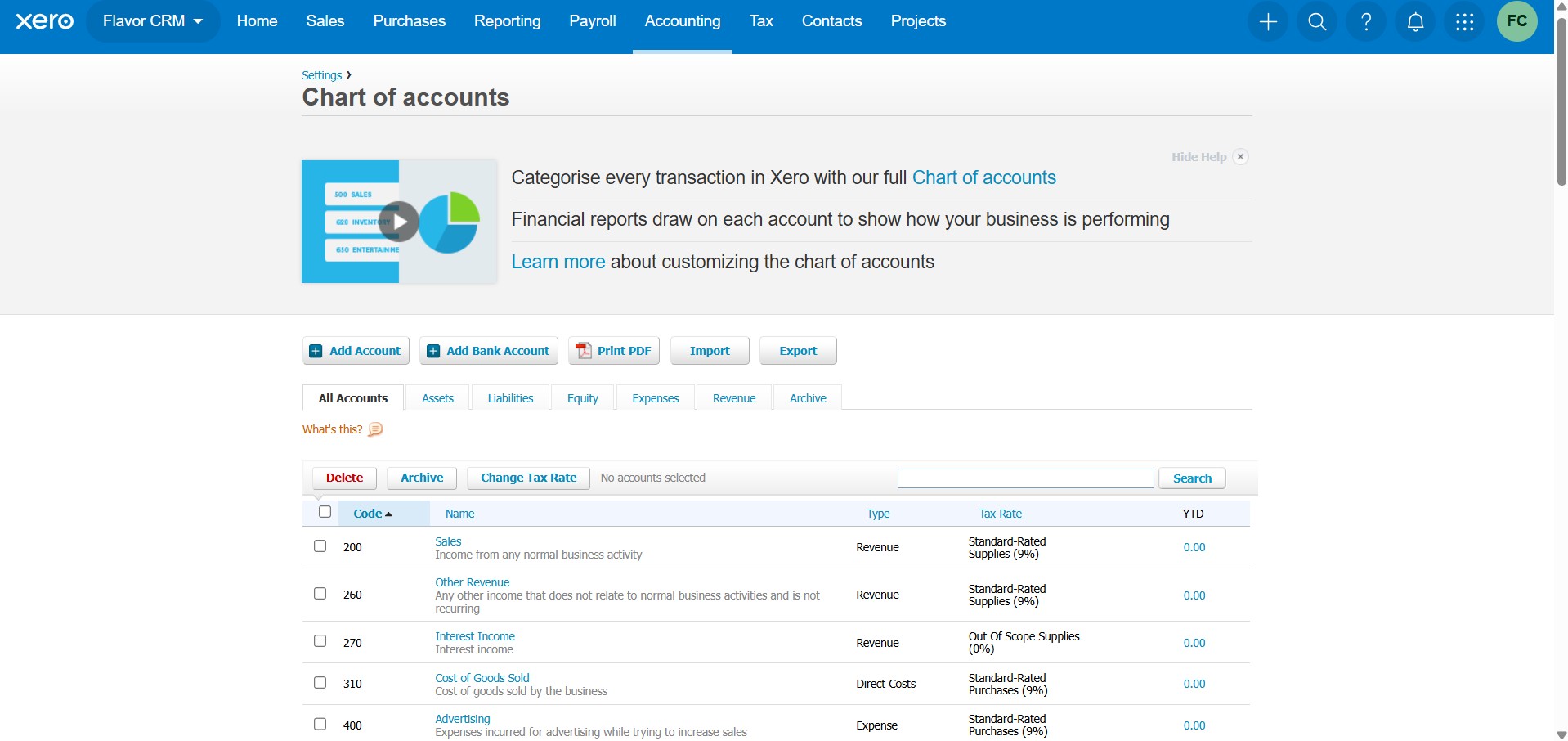Viewport: 1568px width, 741px height.
Task: Toggle the select-all accounts header checkbox
Action: [x=325, y=512]
